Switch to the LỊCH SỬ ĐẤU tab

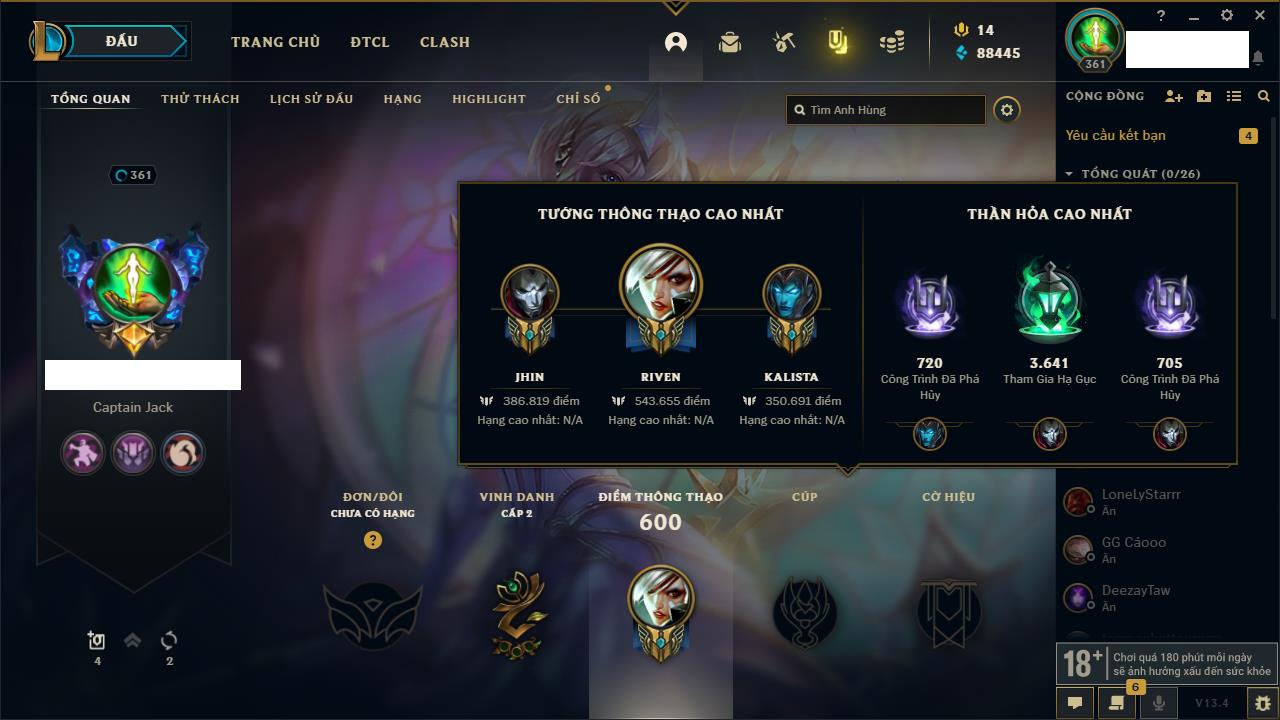pyautogui.click(x=311, y=99)
